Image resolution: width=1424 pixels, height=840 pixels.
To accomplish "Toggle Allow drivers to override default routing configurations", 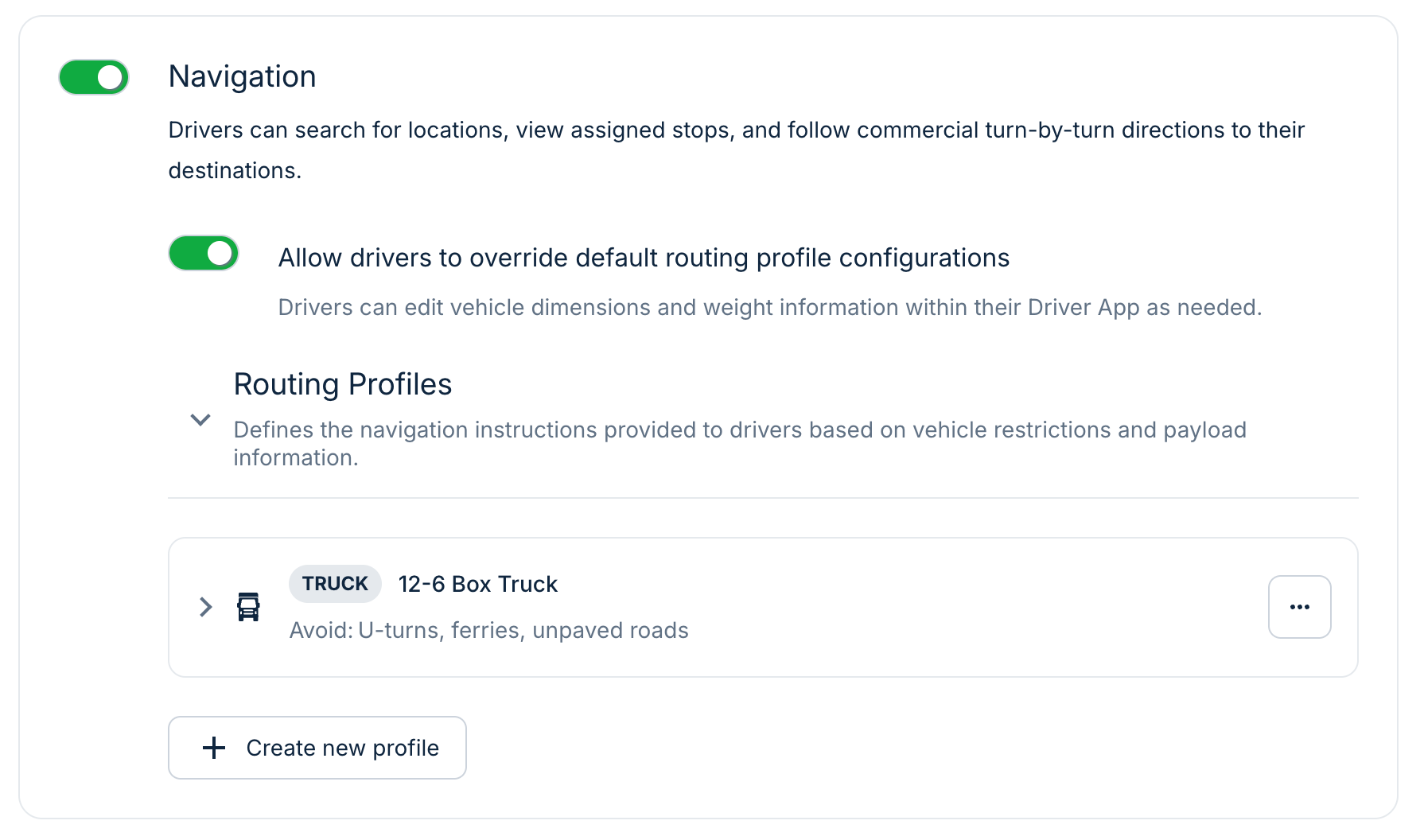I will point(203,253).
